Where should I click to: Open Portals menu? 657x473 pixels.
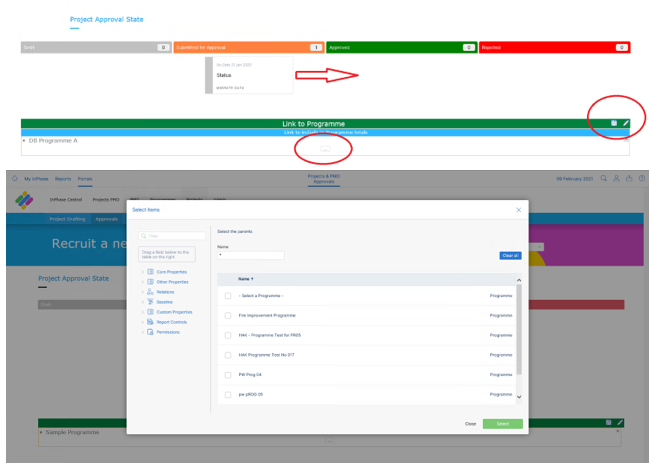pos(85,179)
